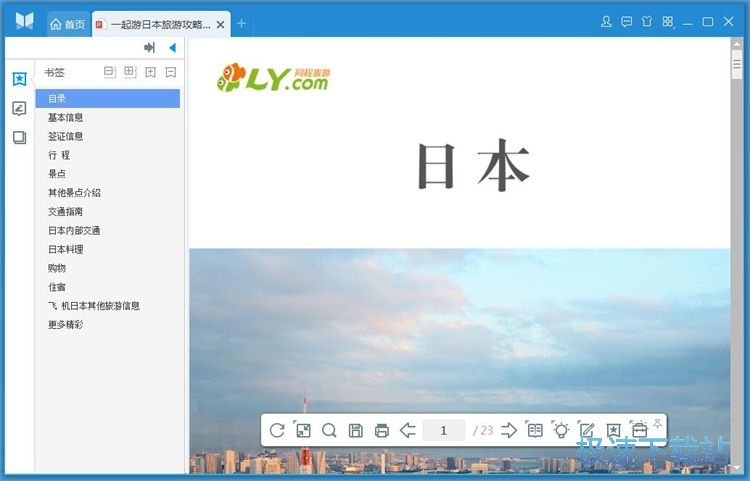This screenshot has height=481, width=750.
Task: Open search with the magnifier icon
Action: 329,430
